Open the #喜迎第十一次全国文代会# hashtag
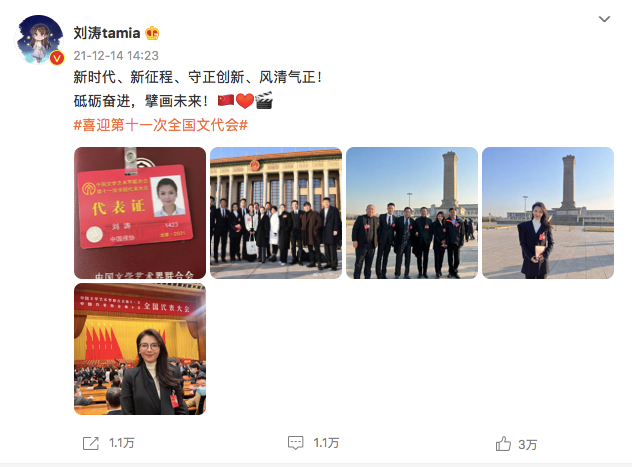The width and height of the screenshot is (632, 467). (160, 125)
